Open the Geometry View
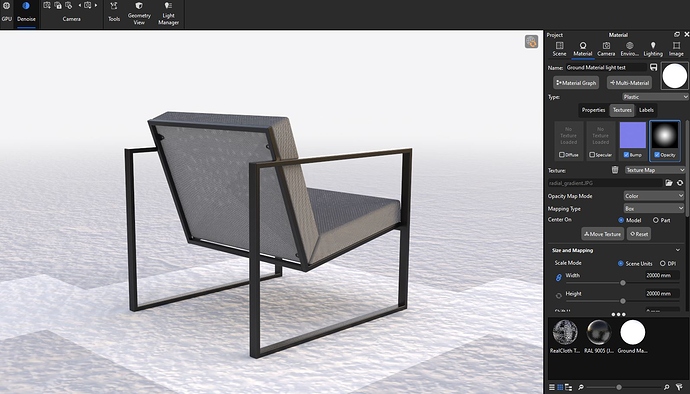This screenshot has height=394, width=690. [139, 13]
